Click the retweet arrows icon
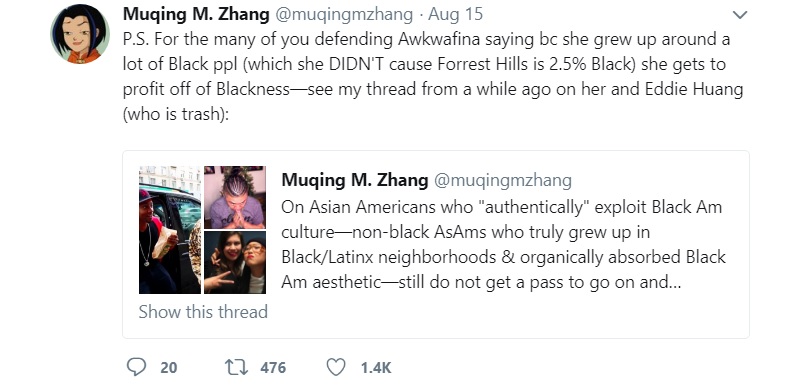 (236, 367)
